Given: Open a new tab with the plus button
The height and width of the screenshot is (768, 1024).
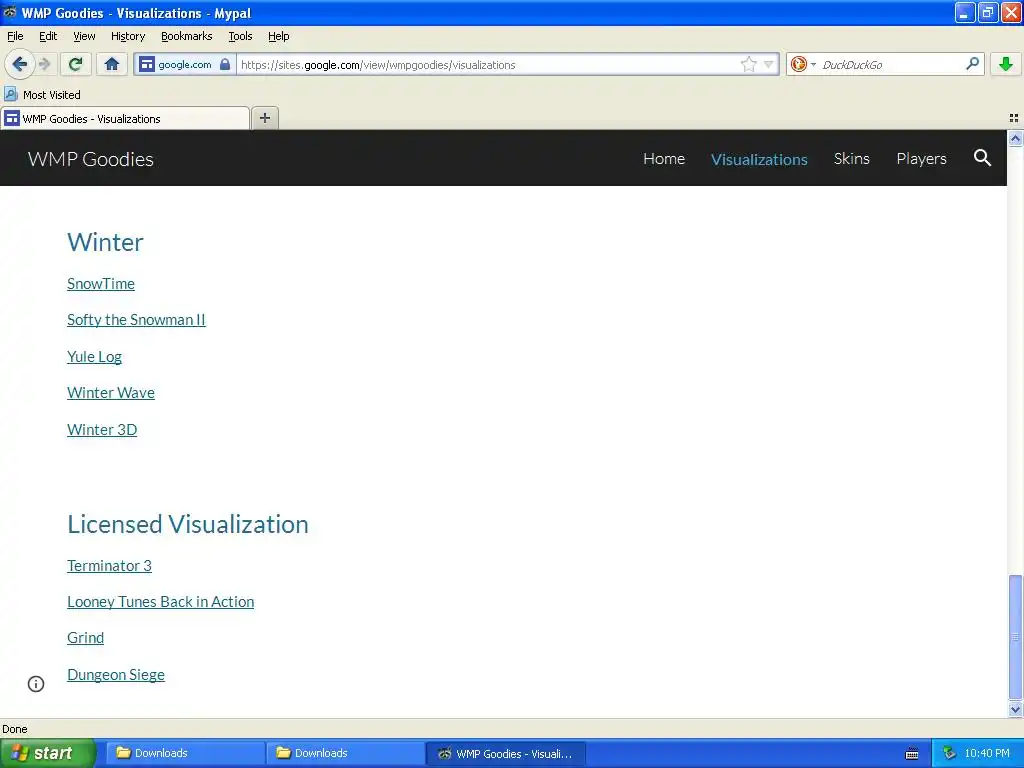Looking at the screenshot, I should click(x=264, y=118).
